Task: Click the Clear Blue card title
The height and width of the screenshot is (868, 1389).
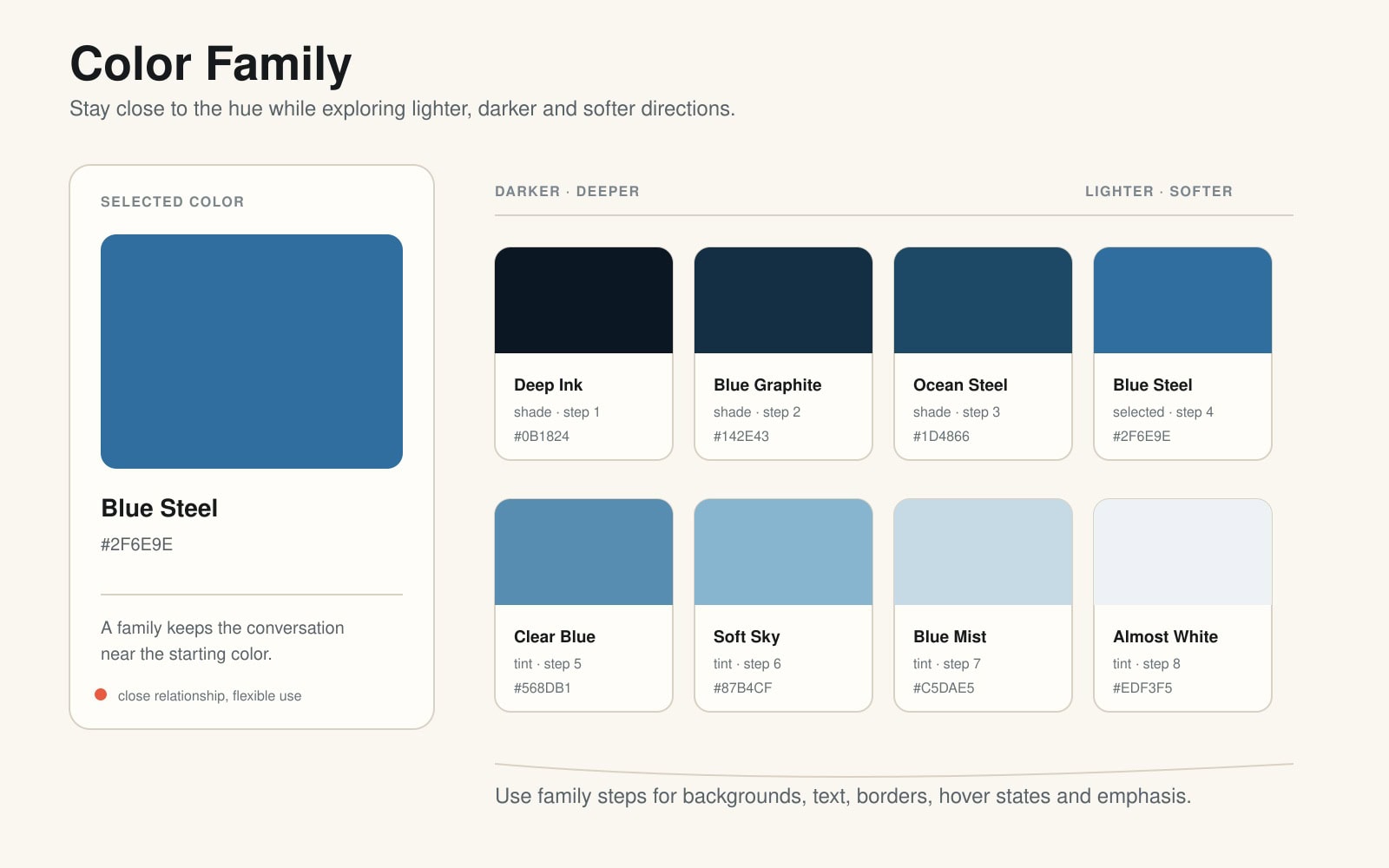Action: tap(555, 636)
